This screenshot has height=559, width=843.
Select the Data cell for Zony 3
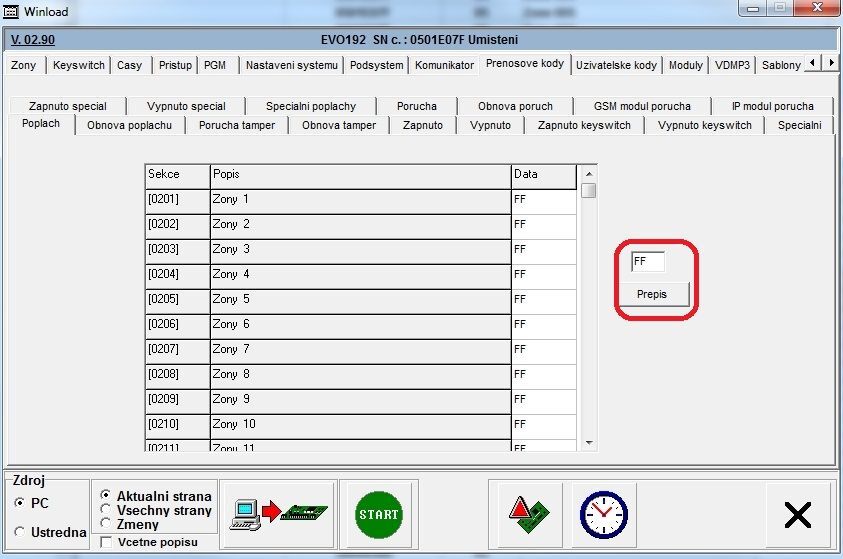tap(543, 249)
